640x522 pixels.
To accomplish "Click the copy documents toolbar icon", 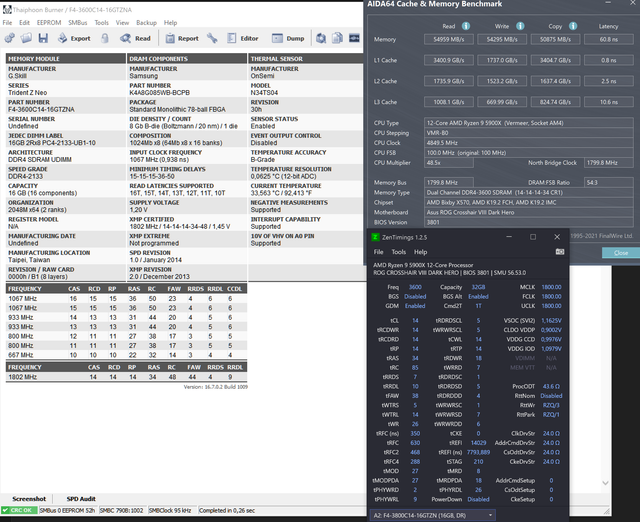I will coord(338,38).
